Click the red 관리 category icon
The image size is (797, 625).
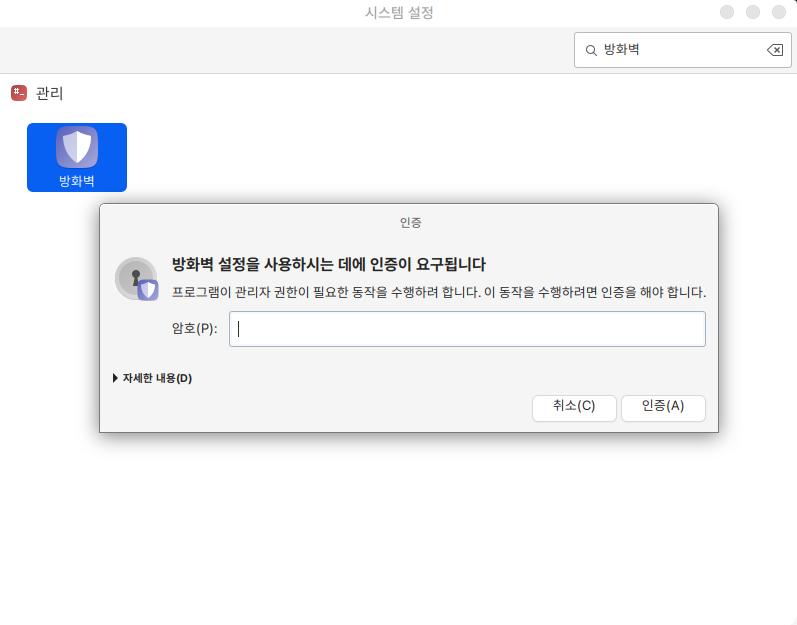pyautogui.click(x=19, y=93)
